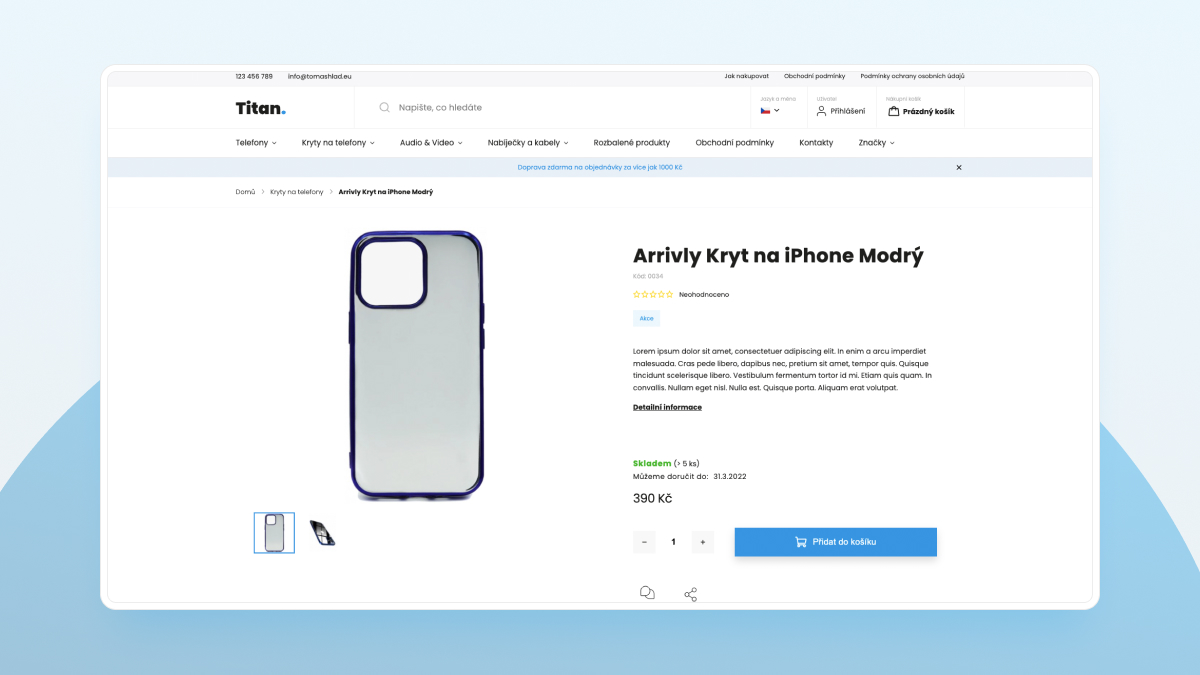1200x675 pixels.
Task: Open the comments speech bubble icon
Action: point(647,593)
